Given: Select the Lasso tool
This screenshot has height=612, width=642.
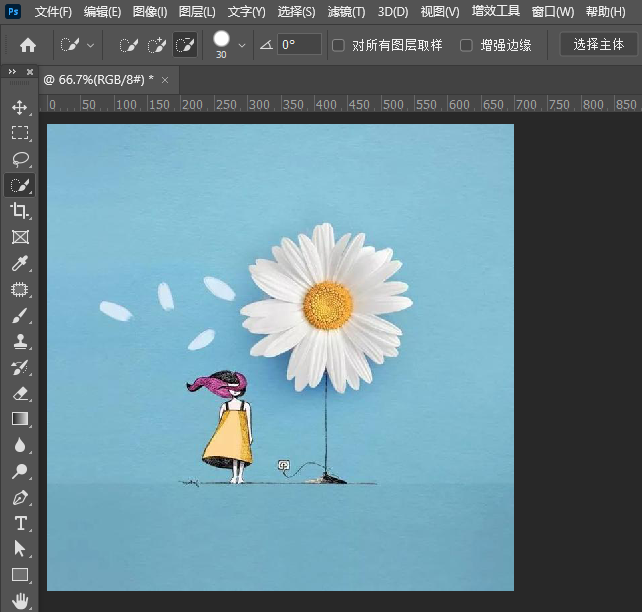Looking at the screenshot, I should point(19,159).
